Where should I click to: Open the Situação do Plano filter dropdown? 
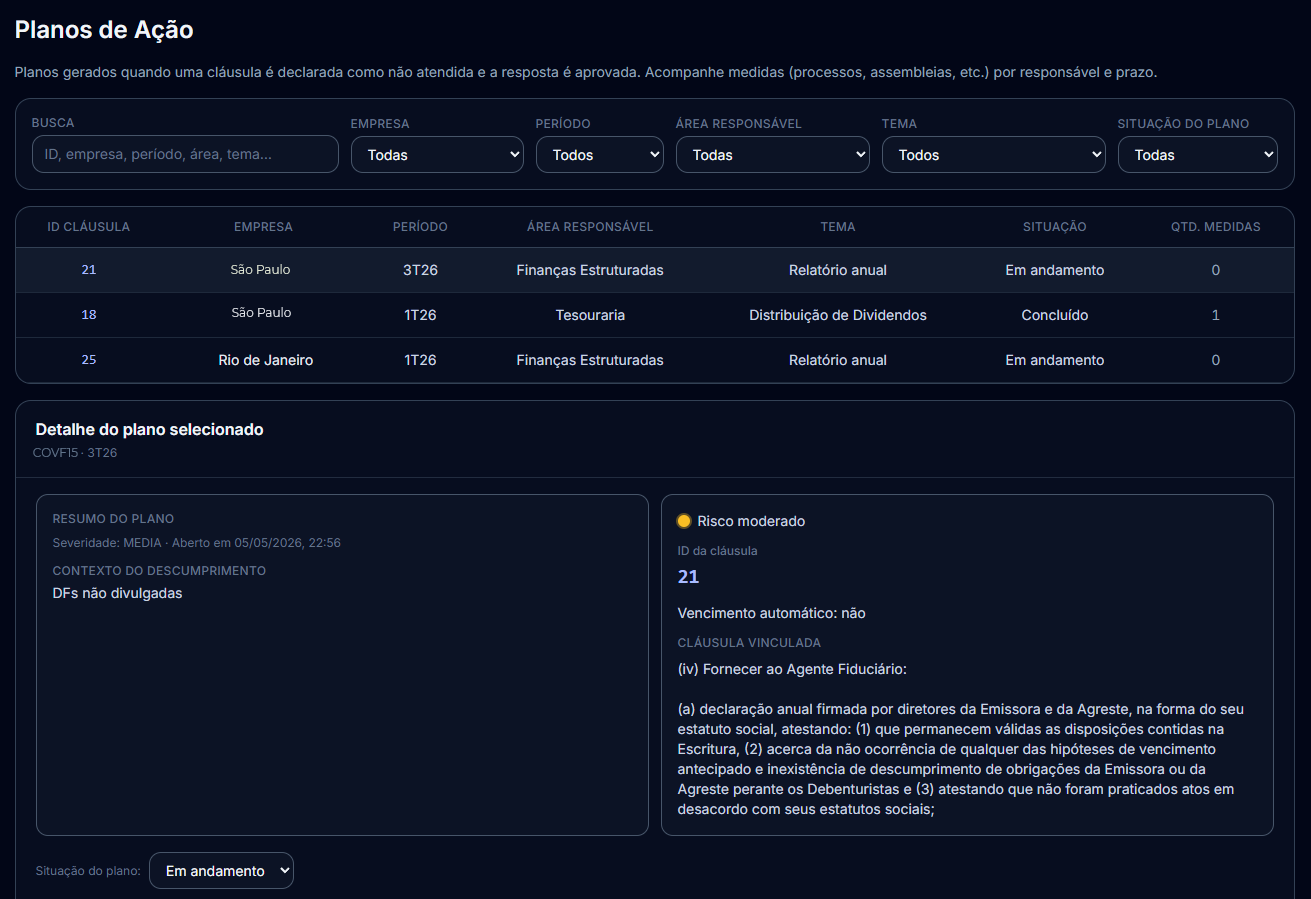(x=1198, y=155)
